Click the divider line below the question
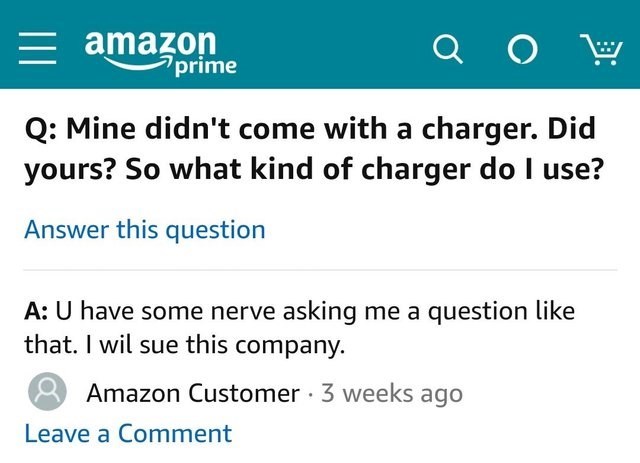This screenshot has width=640, height=463. click(x=320, y=270)
